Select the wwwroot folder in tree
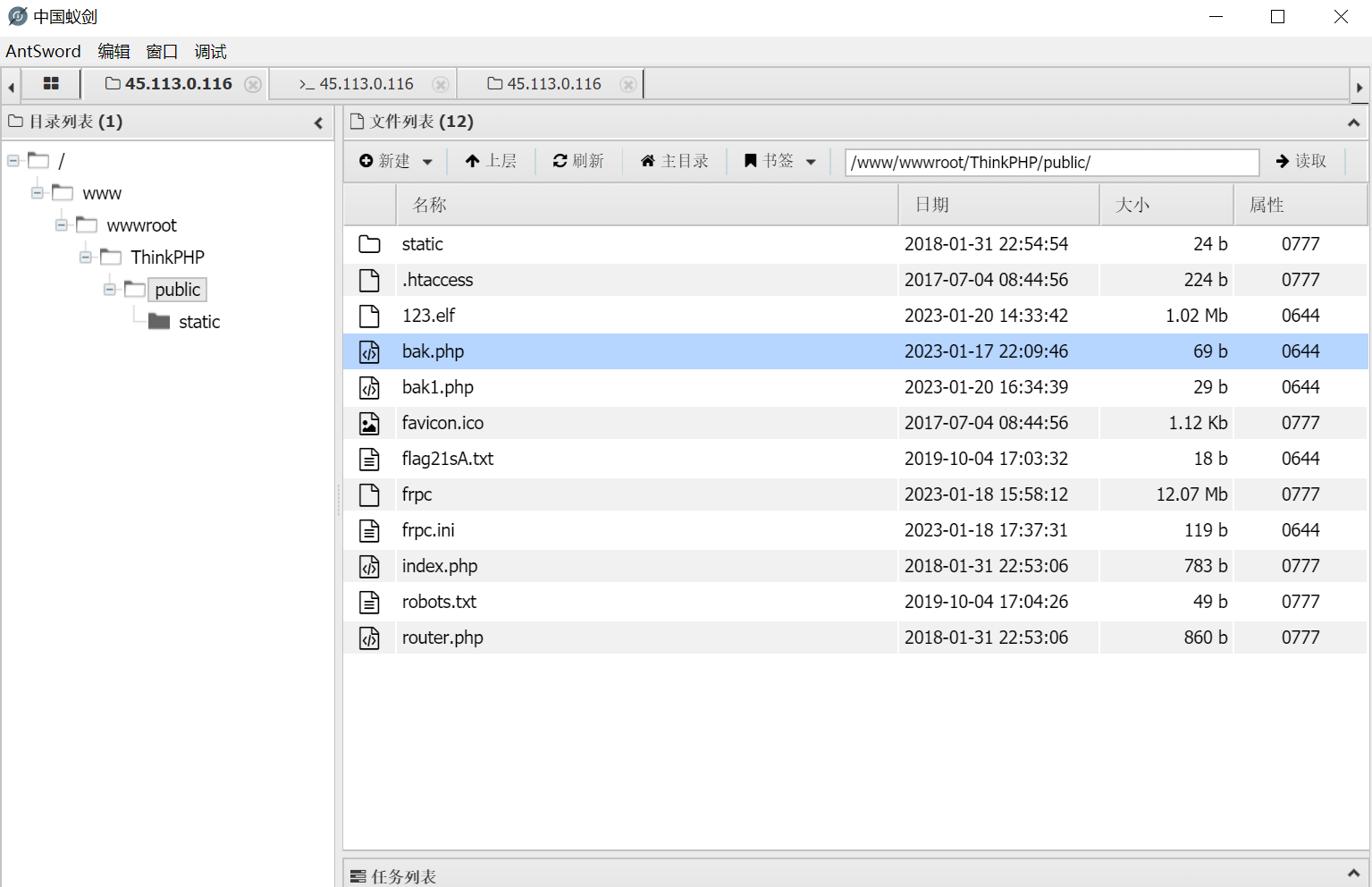 pos(141,225)
